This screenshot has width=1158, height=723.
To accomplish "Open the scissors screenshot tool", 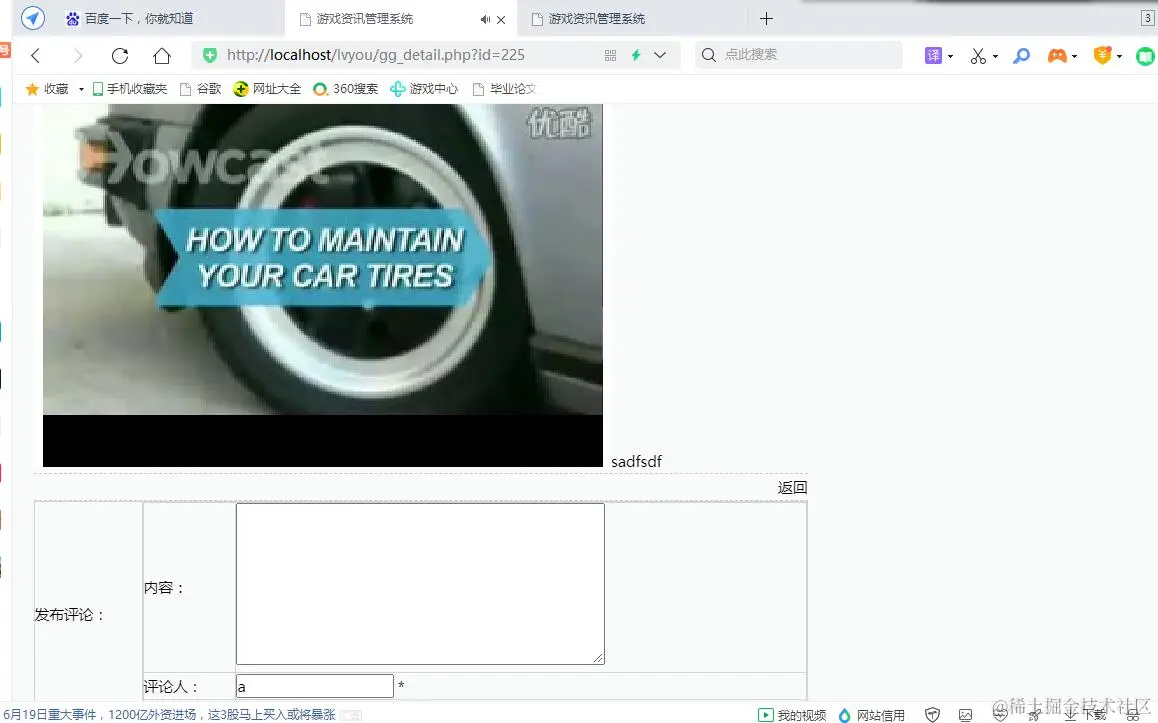I will tap(979, 55).
